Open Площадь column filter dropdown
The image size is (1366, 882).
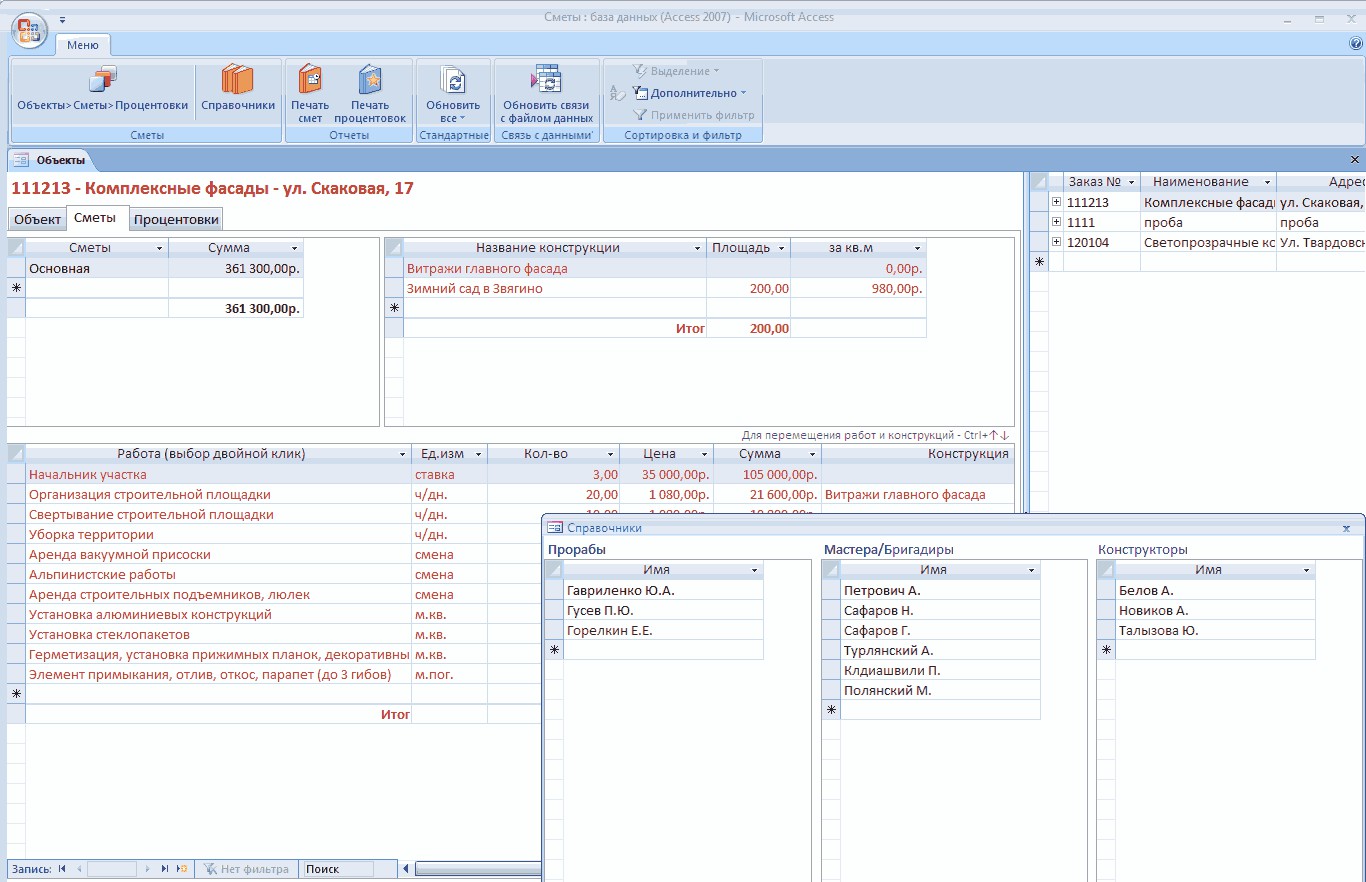(781, 248)
